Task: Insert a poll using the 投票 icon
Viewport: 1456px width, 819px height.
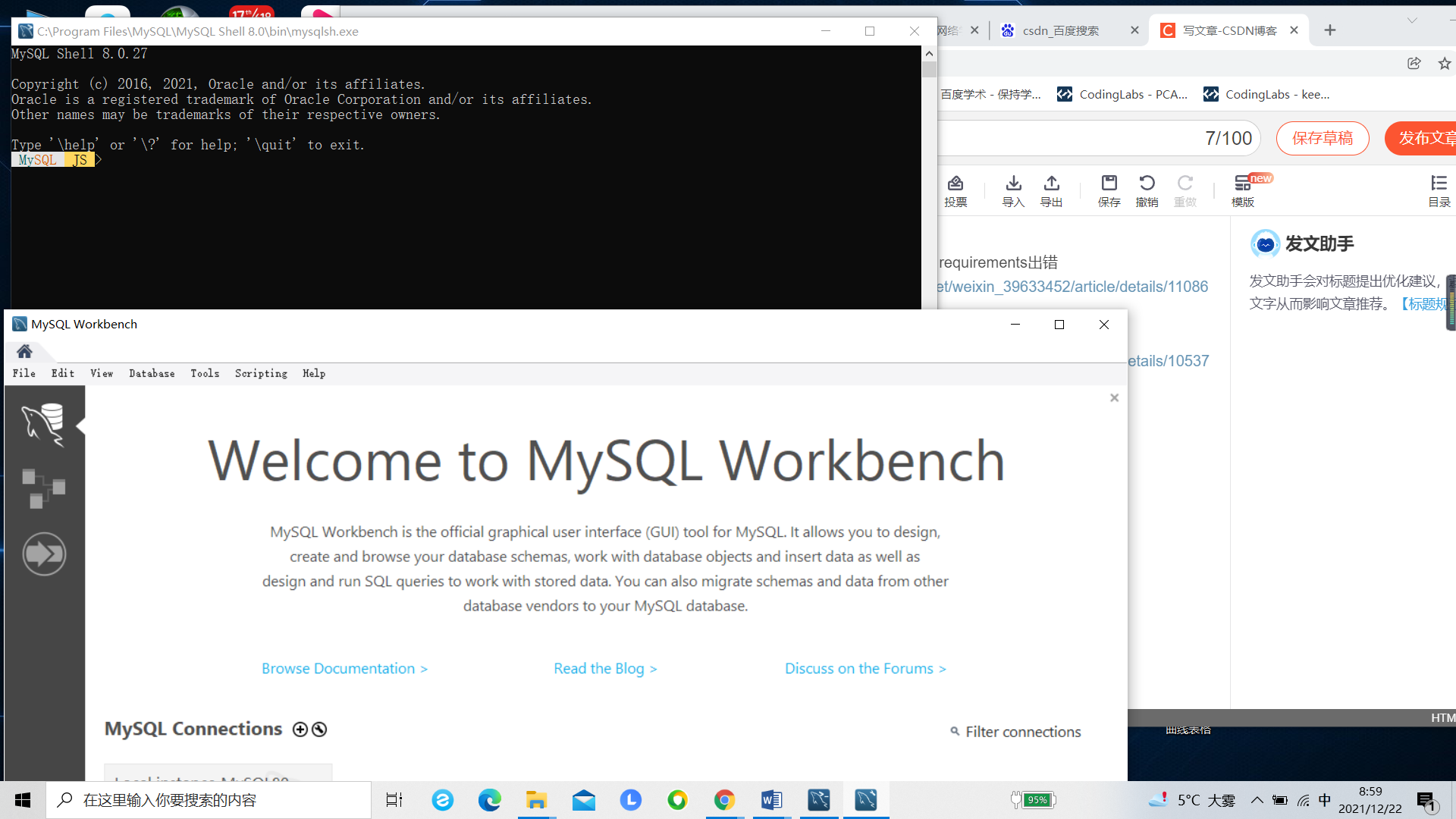Action: (x=956, y=190)
